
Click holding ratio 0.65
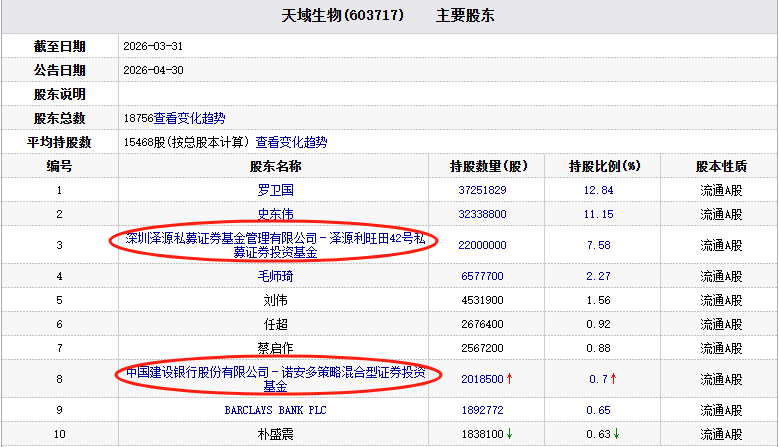click(x=598, y=410)
